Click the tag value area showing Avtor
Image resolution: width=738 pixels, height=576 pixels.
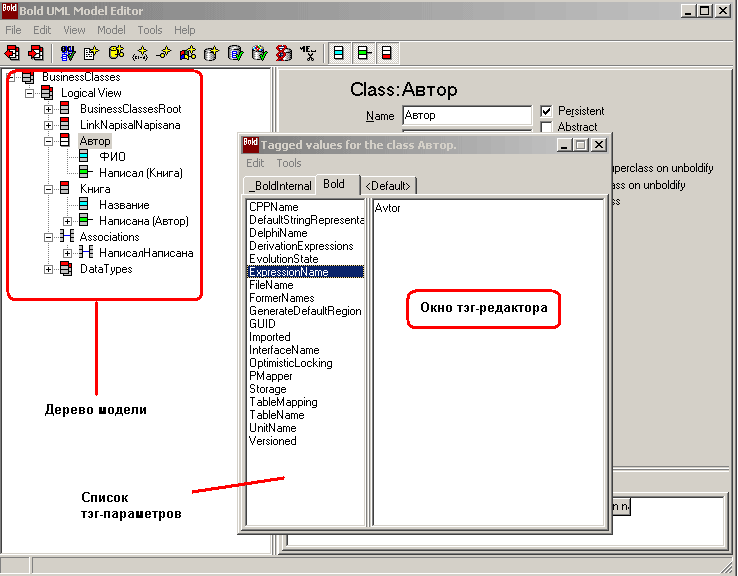(x=488, y=361)
